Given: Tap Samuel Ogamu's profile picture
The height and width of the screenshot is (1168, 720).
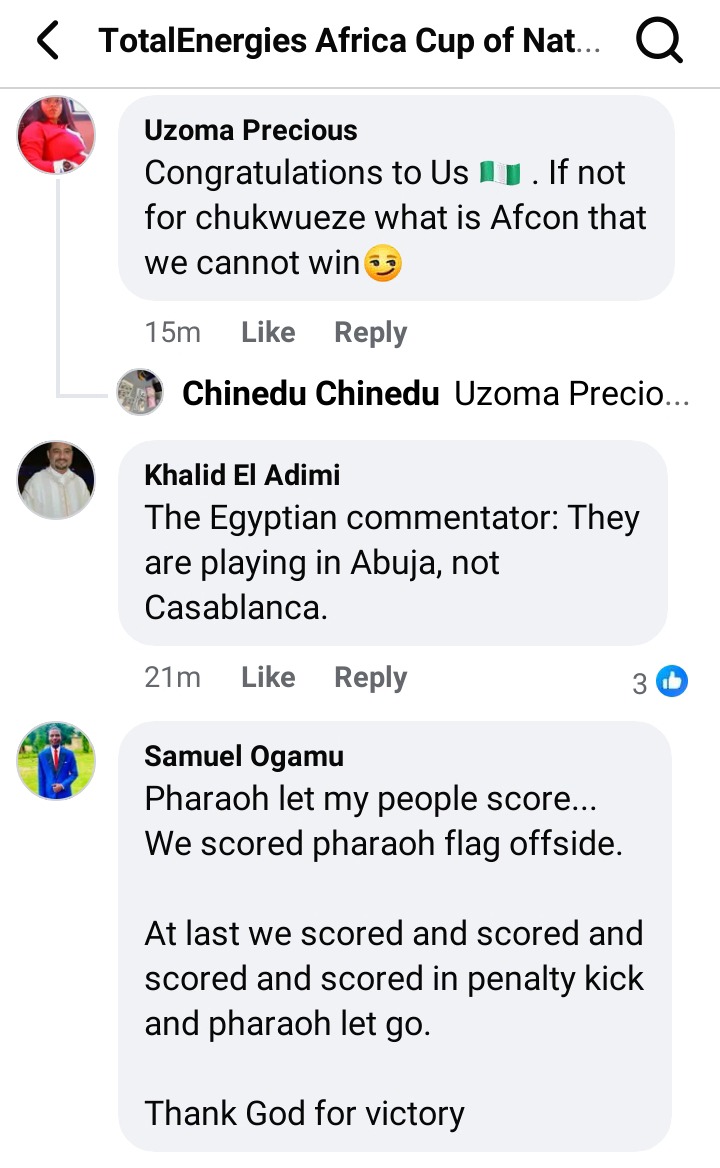Looking at the screenshot, I should (56, 761).
